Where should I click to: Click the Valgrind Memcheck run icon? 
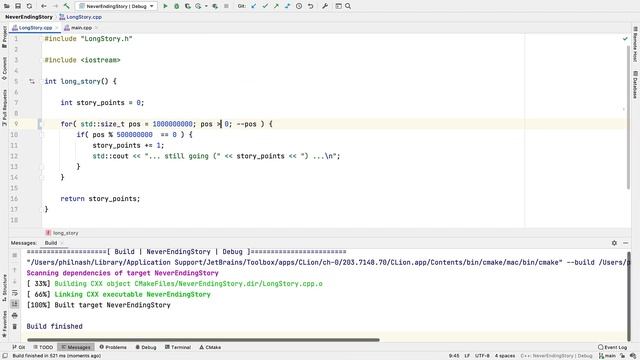pos(215,6)
